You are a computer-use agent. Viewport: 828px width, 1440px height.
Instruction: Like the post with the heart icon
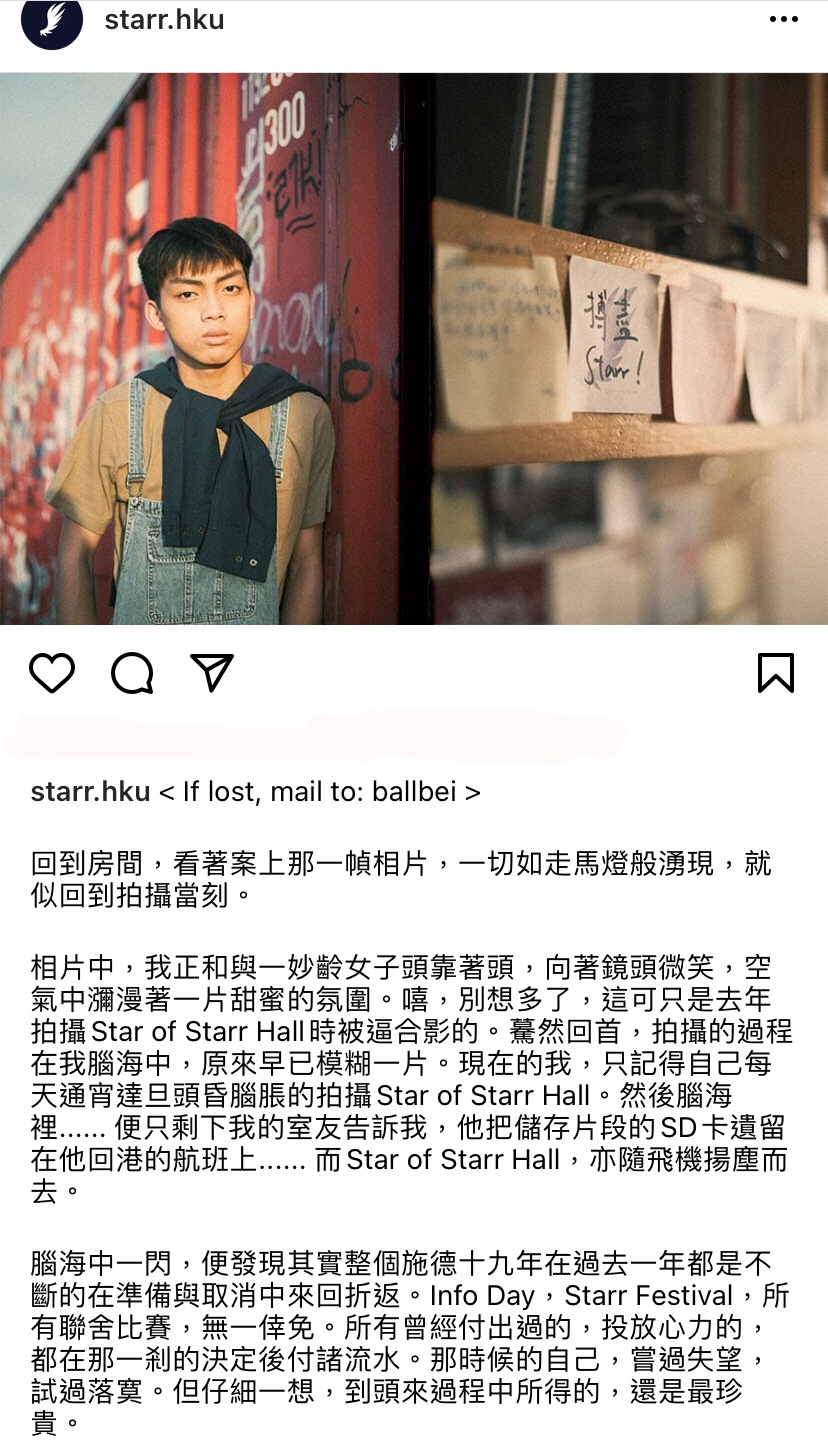[x=52, y=673]
